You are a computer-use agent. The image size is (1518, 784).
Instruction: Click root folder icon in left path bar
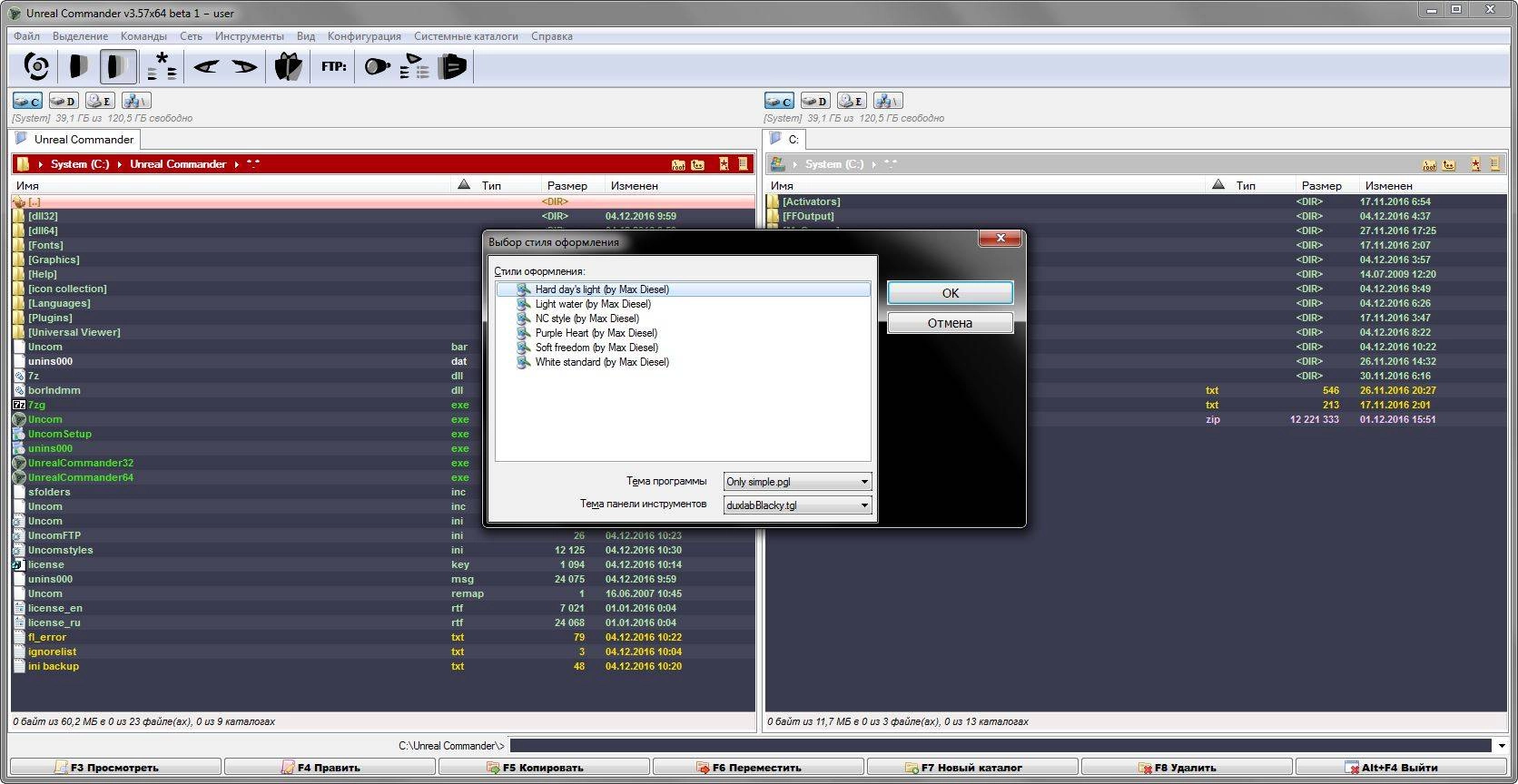coord(678,164)
